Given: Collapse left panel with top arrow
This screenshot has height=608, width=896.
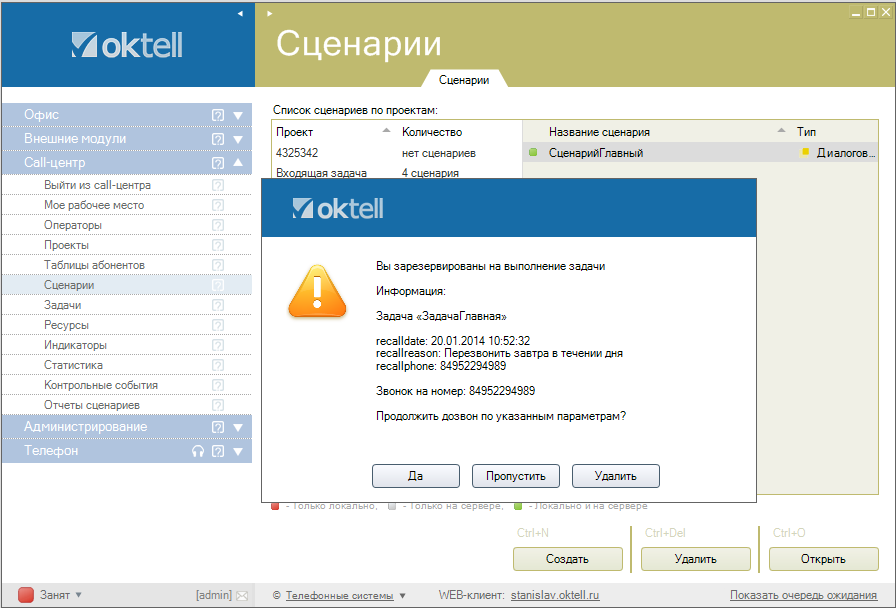Looking at the screenshot, I should coord(240,14).
